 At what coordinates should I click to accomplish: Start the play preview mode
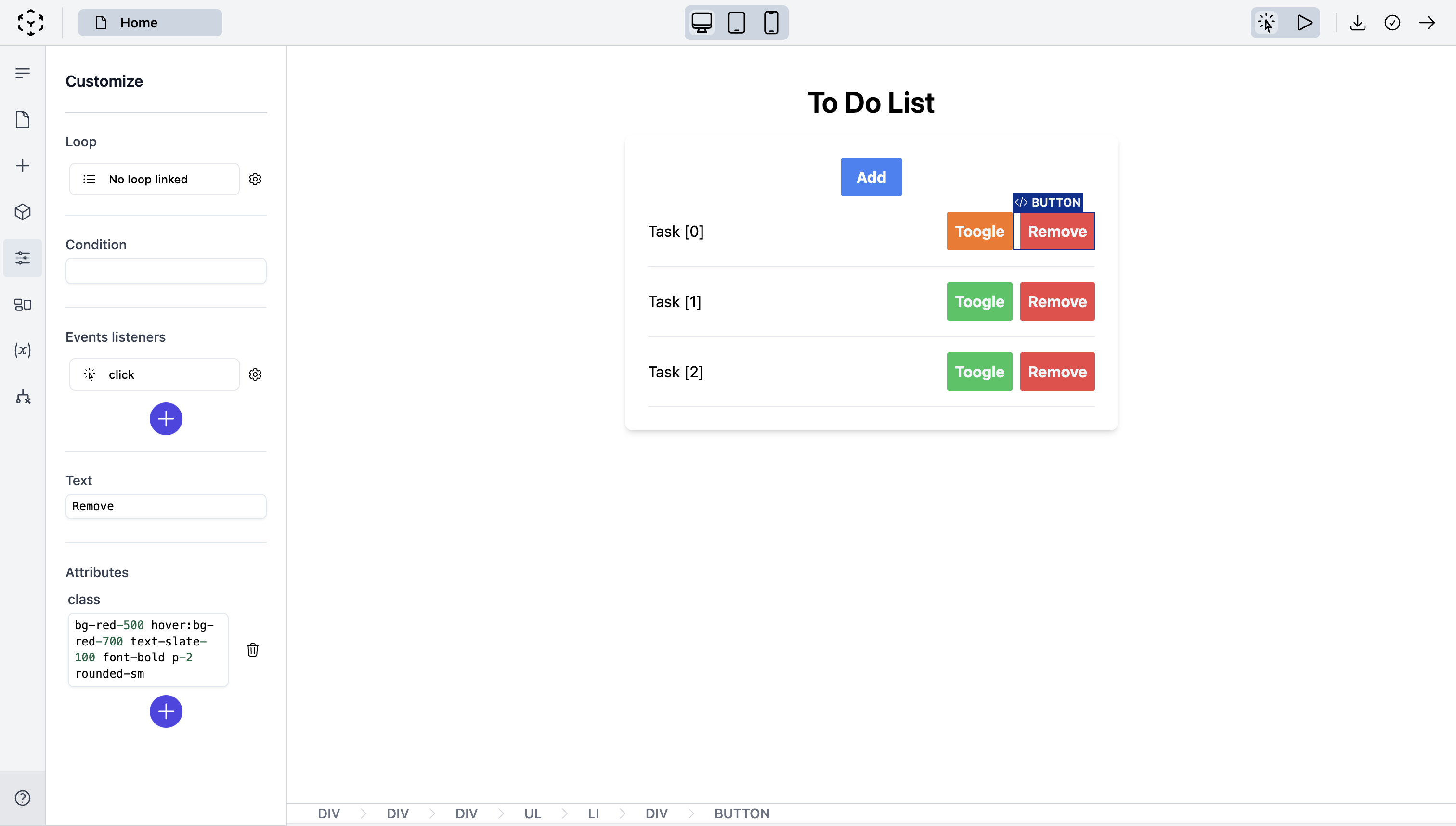(1303, 23)
